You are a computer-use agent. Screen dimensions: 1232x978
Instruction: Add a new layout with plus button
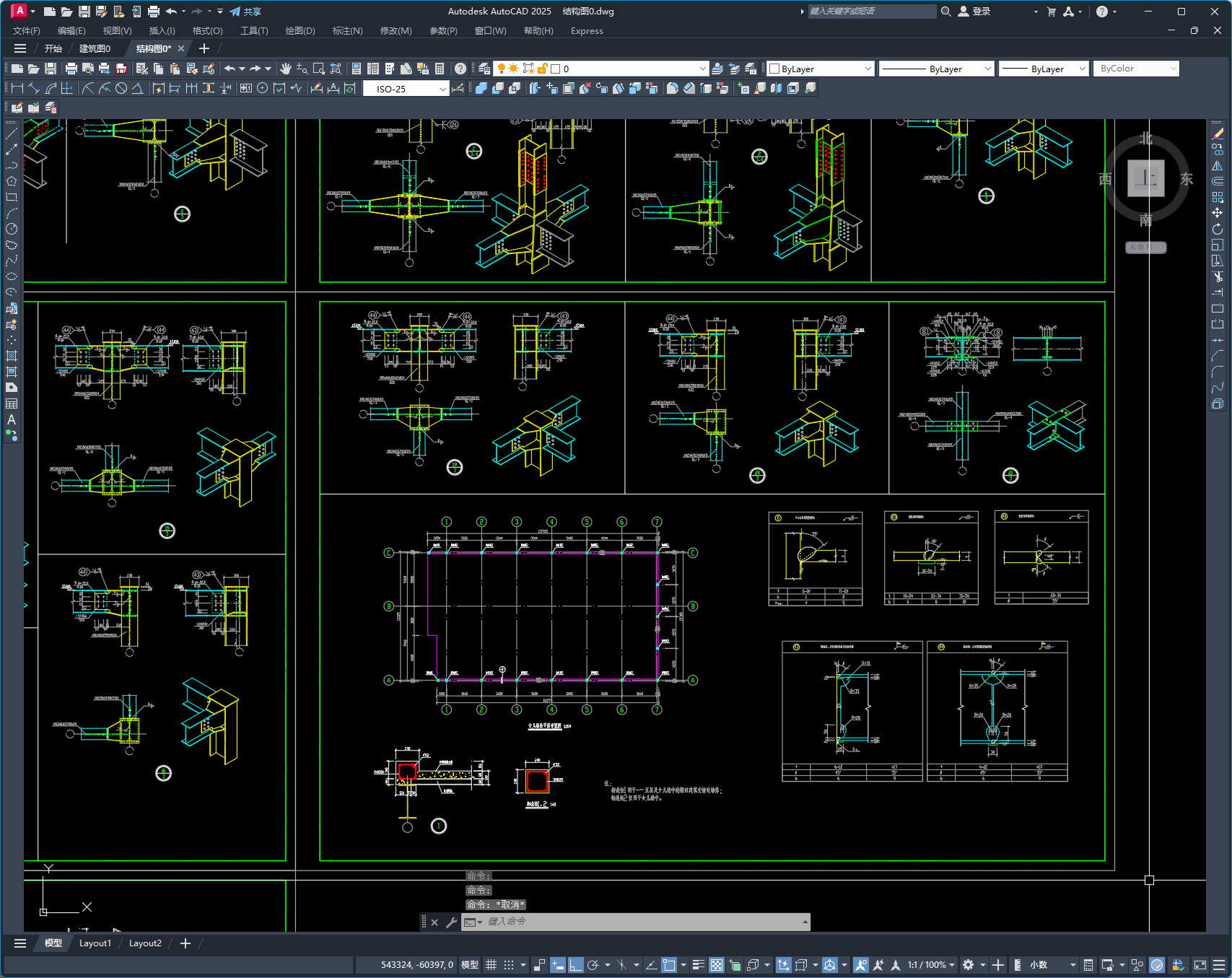185,943
